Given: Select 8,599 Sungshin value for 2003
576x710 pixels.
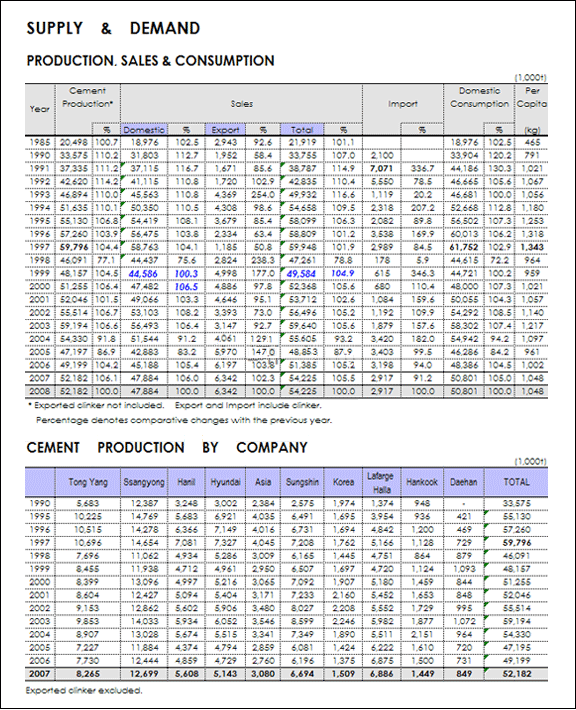Looking at the screenshot, I should coord(302,621).
